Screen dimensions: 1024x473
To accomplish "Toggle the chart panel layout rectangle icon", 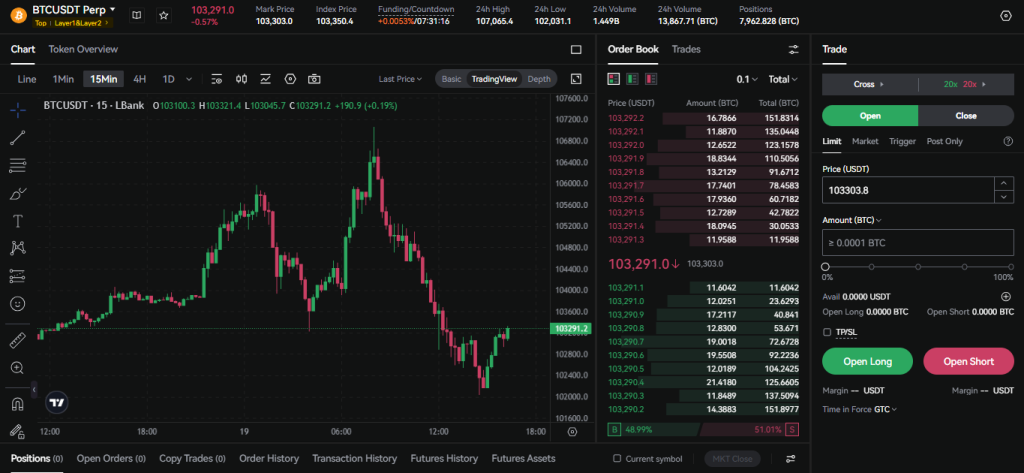I will click(x=576, y=50).
